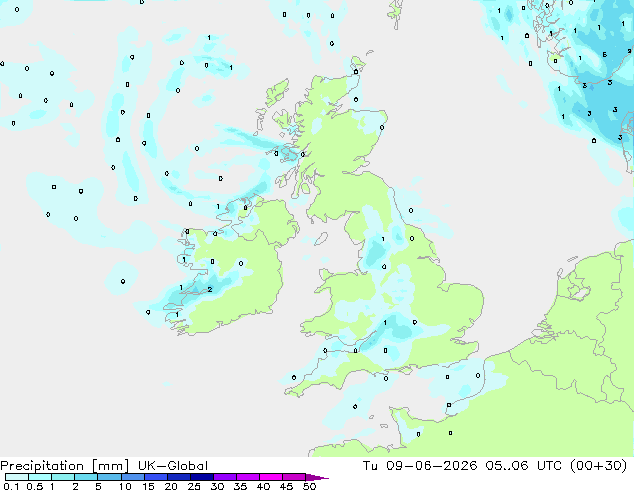Click the 30 to 35 mm purple swatch

224,477
